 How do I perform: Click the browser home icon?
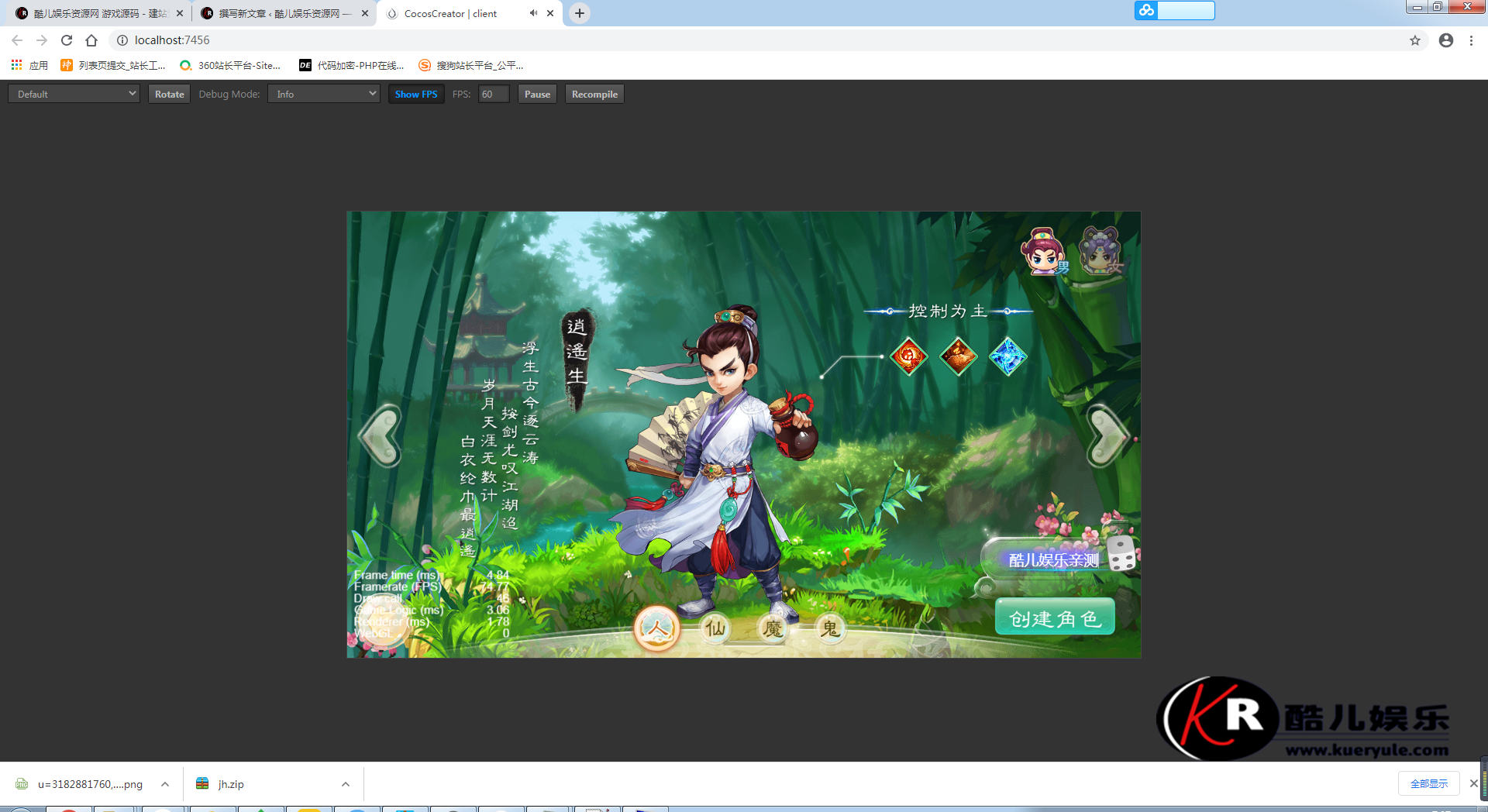point(91,40)
